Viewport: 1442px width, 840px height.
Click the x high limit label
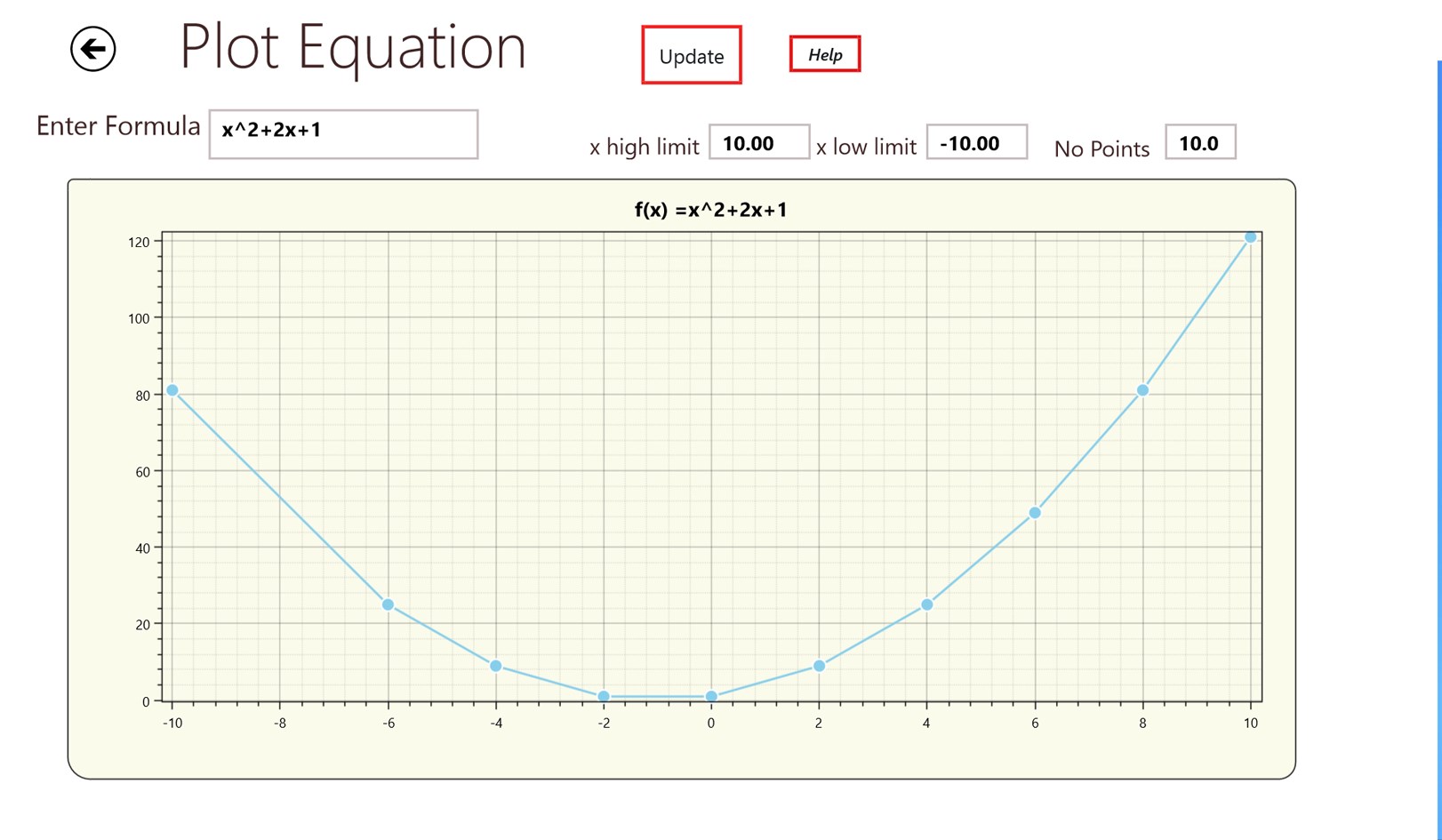tap(644, 146)
